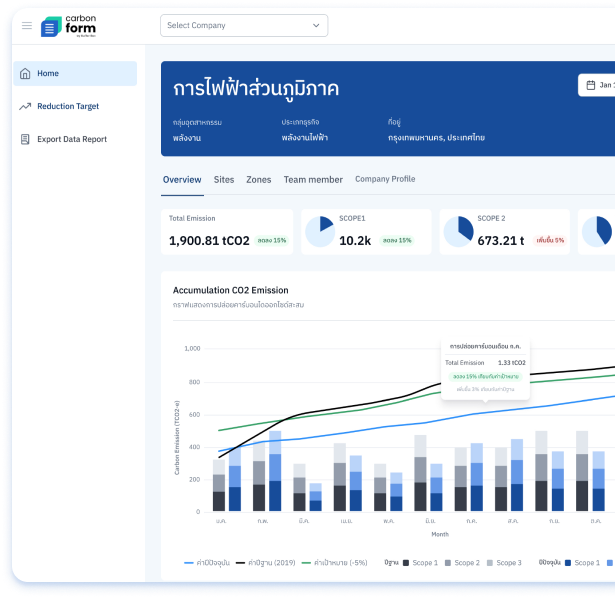
Task: Open Reduction Target in the sidebar
Action: pos(68,106)
